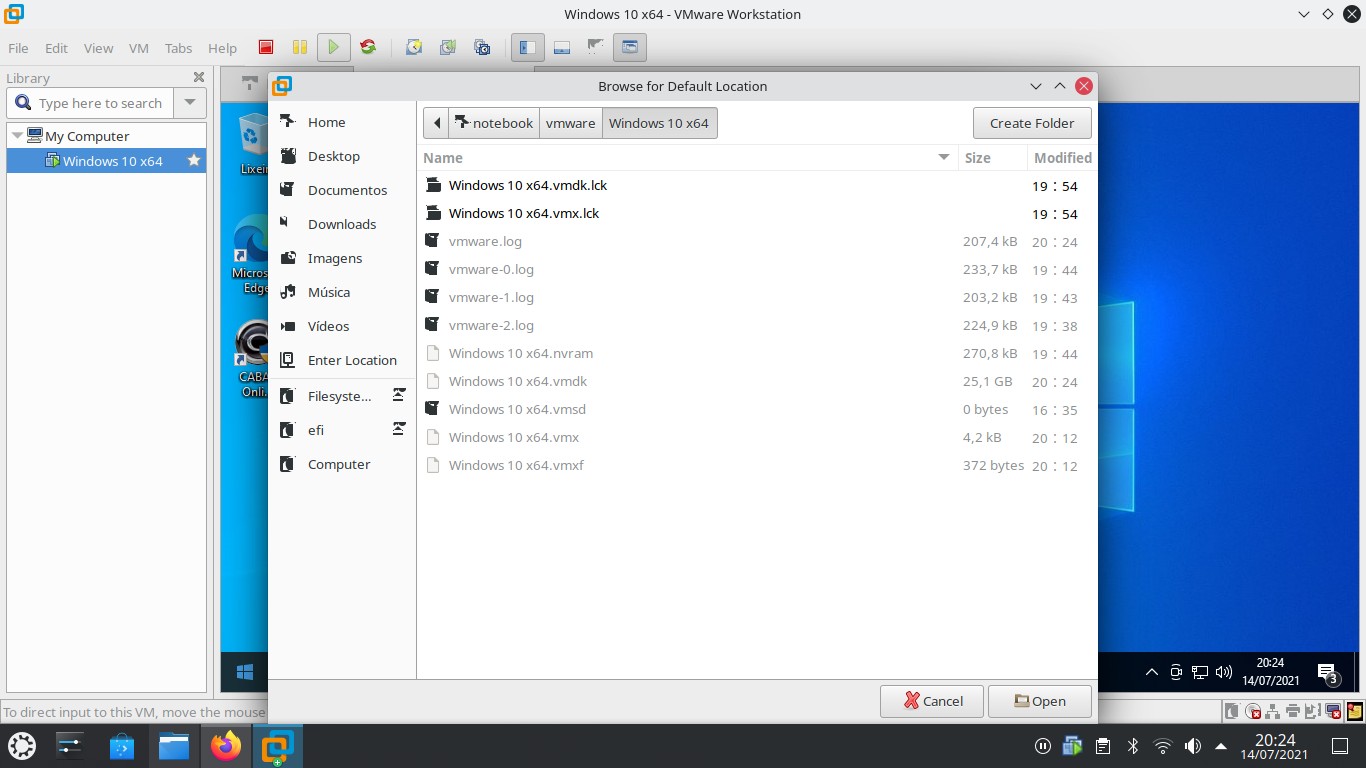Select the Windows 10 x64.vmdk.lck folder
The image size is (1366, 768).
pyautogui.click(x=756, y=185)
